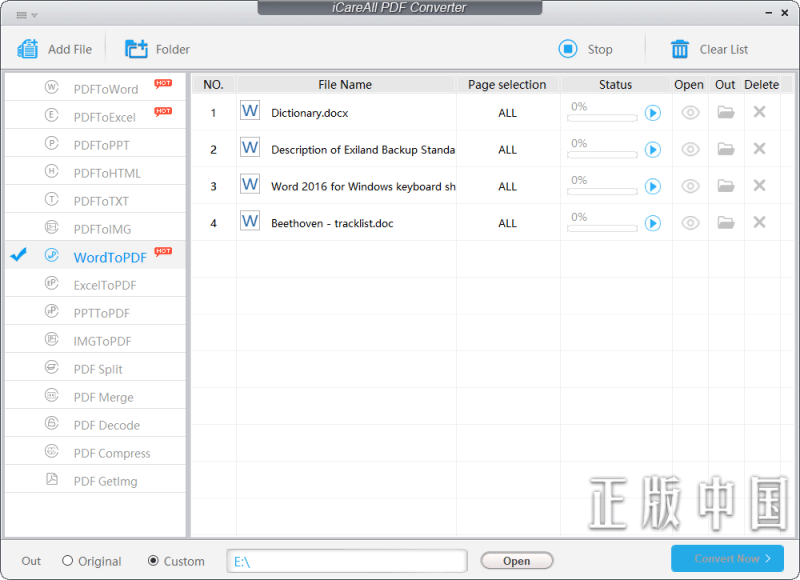Screen dimensions: 800x580
Task: Start converting Dictionary.docx with play button
Action: (x=653, y=113)
